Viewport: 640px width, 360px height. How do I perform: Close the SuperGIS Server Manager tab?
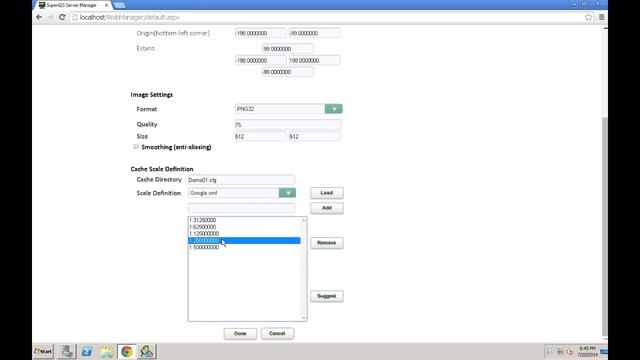coord(107,5)
